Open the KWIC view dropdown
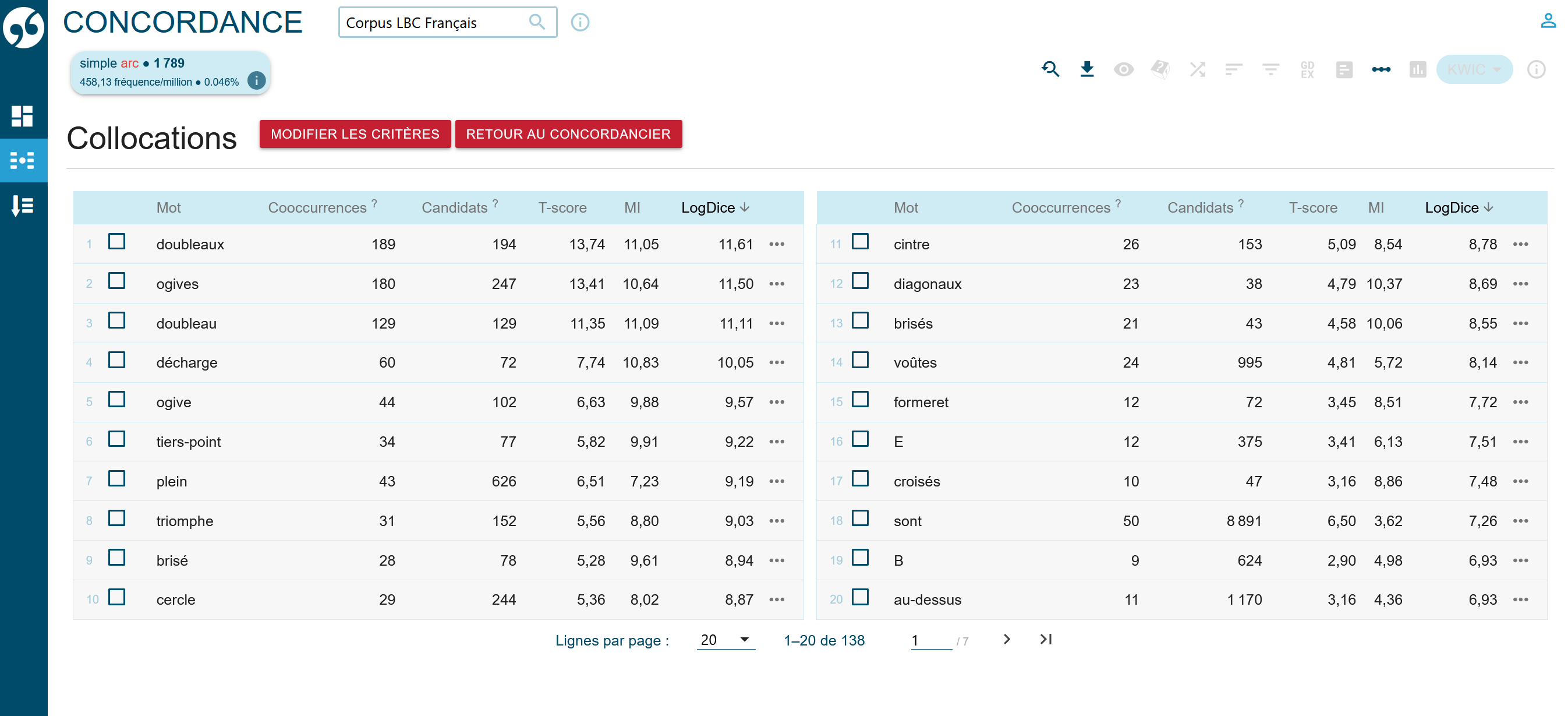Image resolution: width=1568 pixels, height=716 pixels. pos(1474,69)
